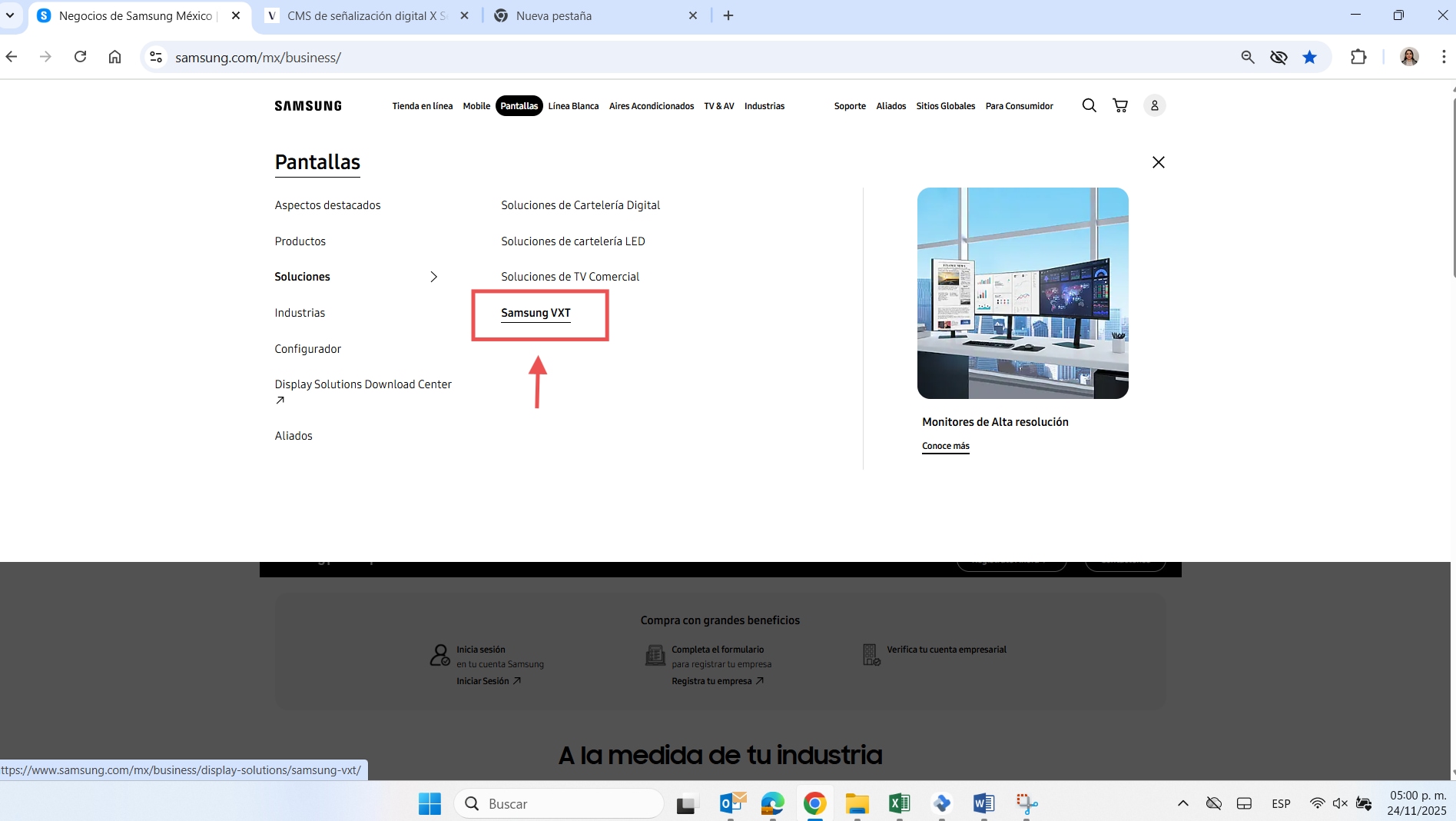Click the Samsung search magnifier icon
The height and width of the screenshot is (821, 1456).
click(1089, 105)
